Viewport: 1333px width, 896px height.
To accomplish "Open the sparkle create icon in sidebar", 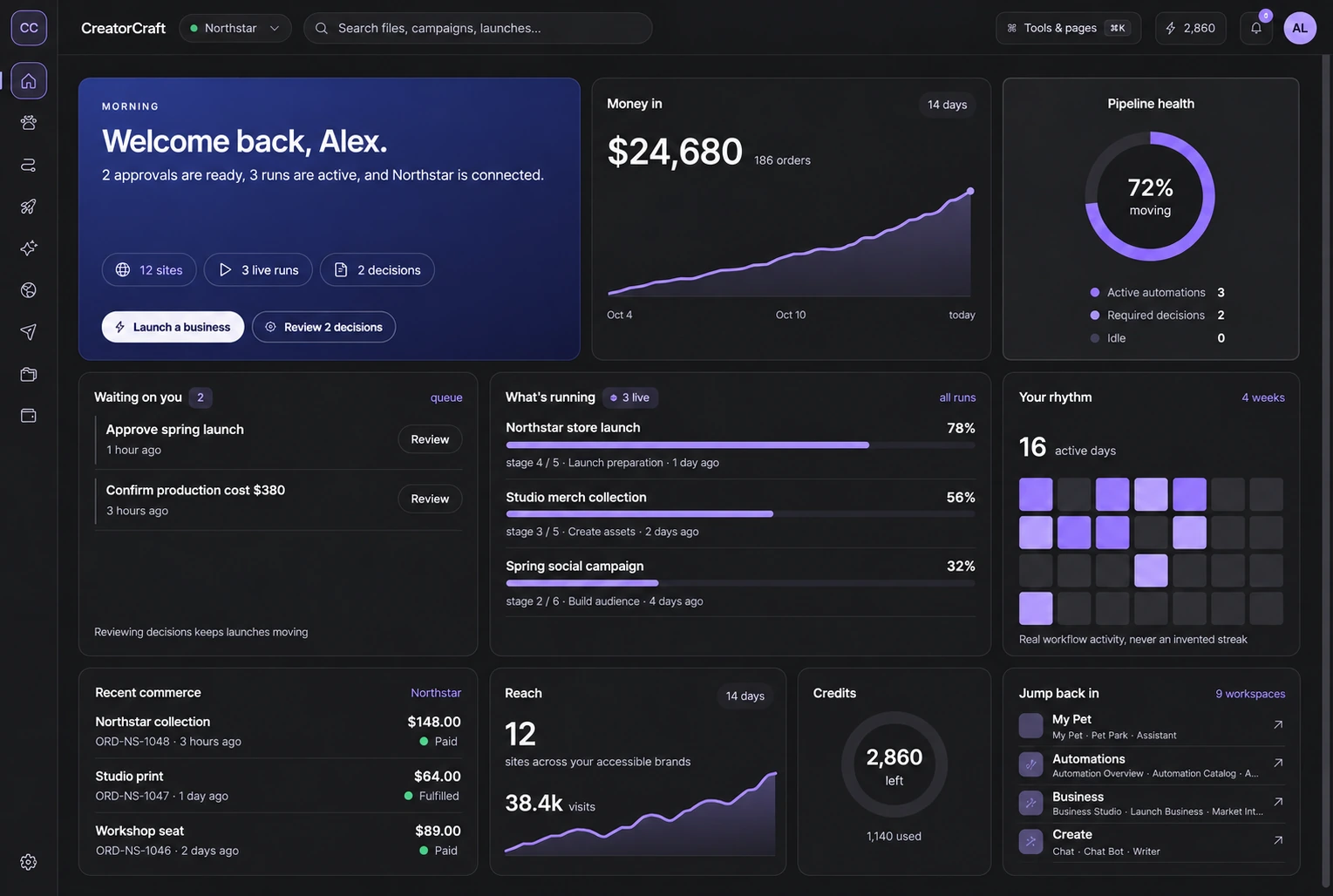I will pos(29,248).
